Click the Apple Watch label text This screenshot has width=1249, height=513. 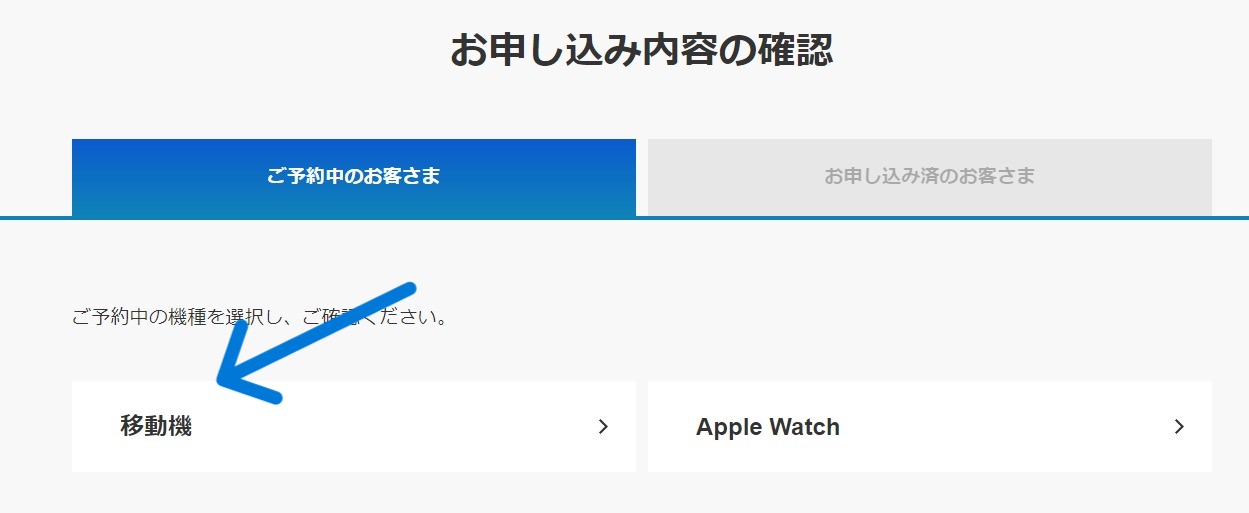[768, 427]
